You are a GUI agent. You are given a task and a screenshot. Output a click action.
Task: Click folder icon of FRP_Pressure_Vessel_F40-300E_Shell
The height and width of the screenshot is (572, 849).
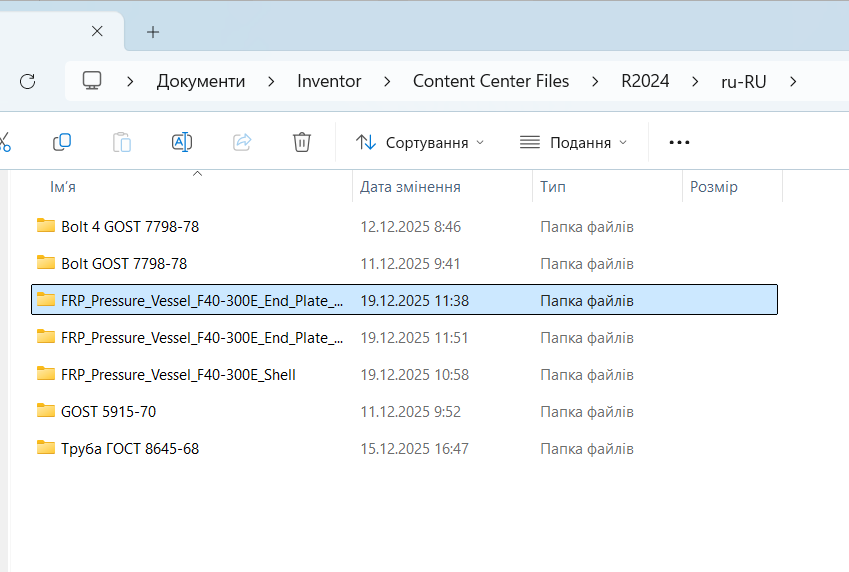(46, 374)
